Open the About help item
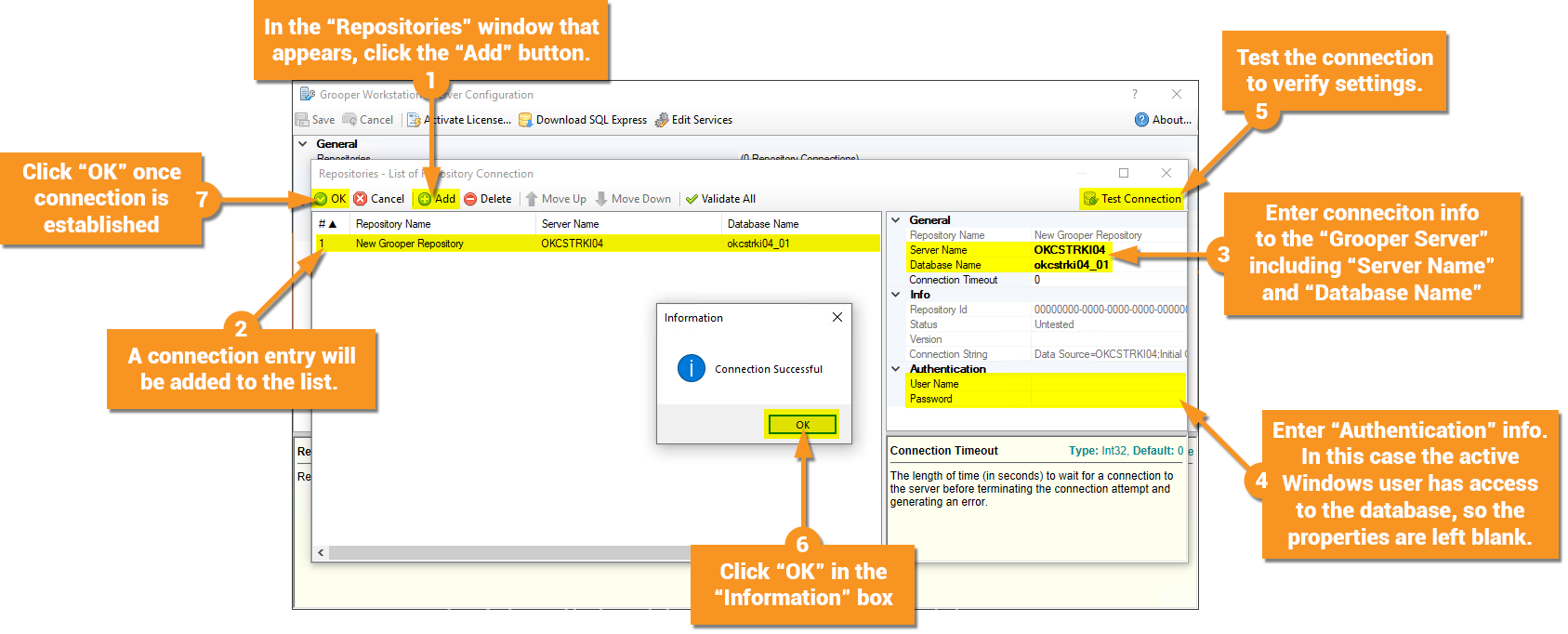1568x634 pixels. [1163, 120]
